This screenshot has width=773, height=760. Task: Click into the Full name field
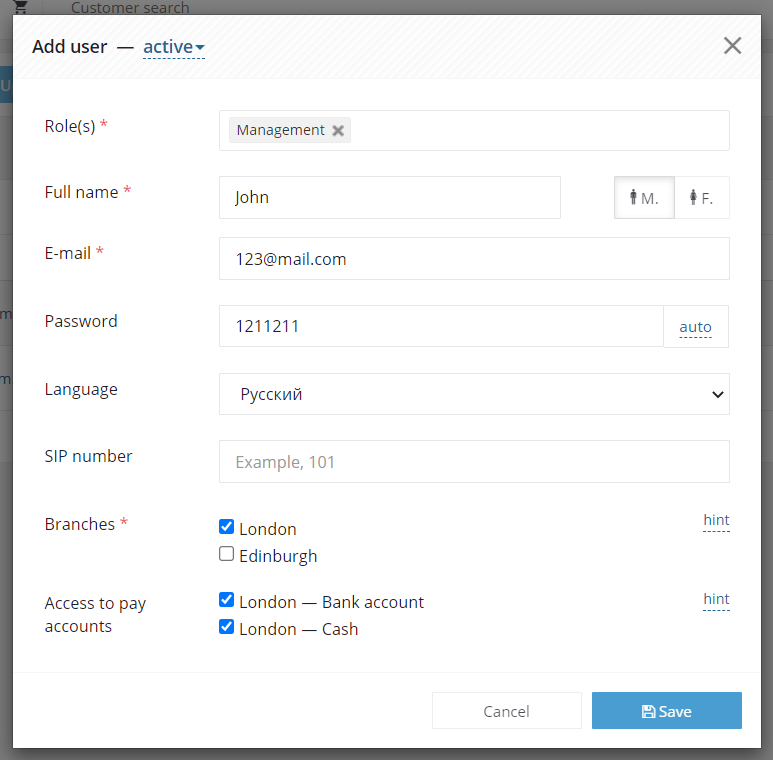(x=389, y=198)
